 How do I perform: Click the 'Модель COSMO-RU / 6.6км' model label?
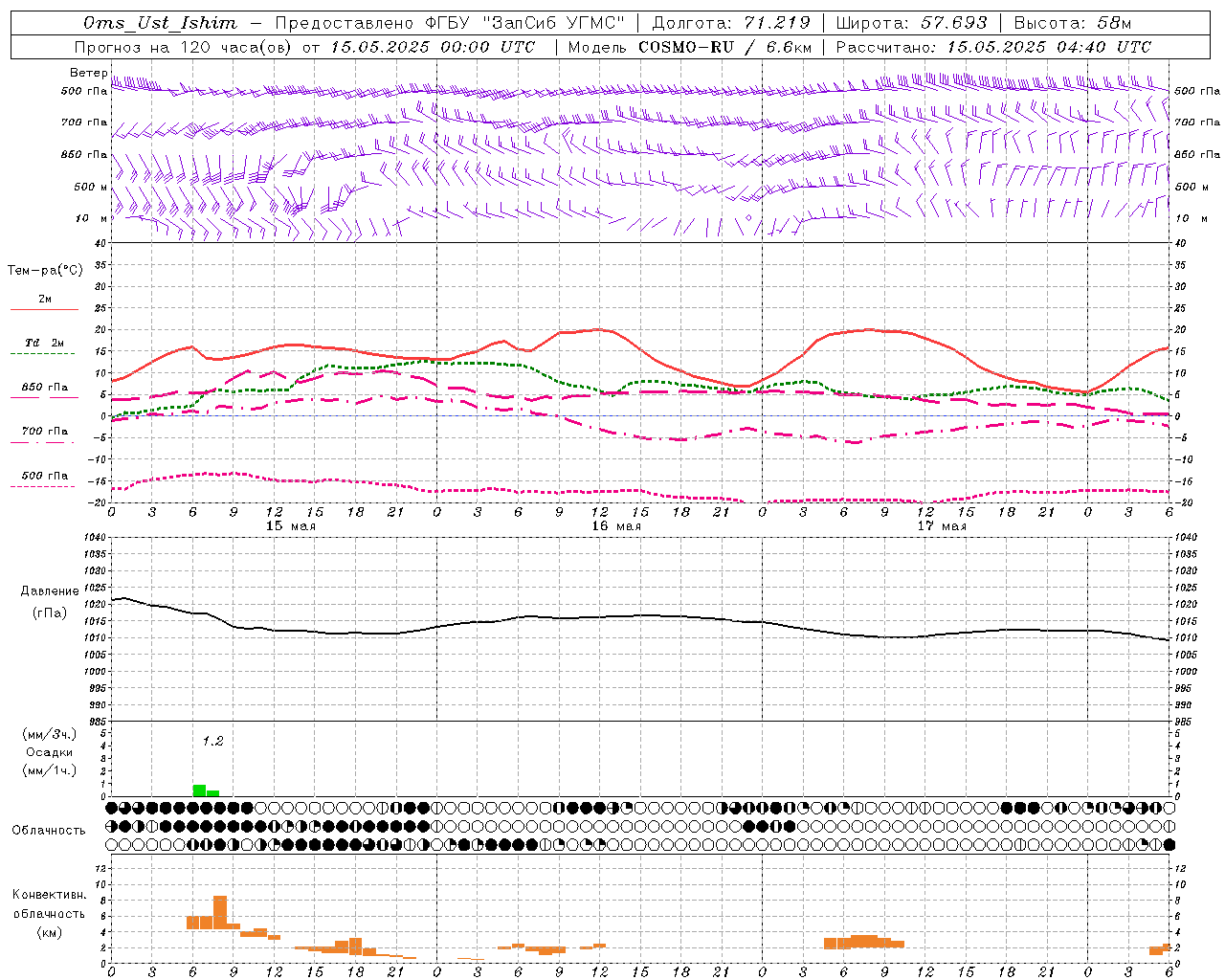pos(689,47)
